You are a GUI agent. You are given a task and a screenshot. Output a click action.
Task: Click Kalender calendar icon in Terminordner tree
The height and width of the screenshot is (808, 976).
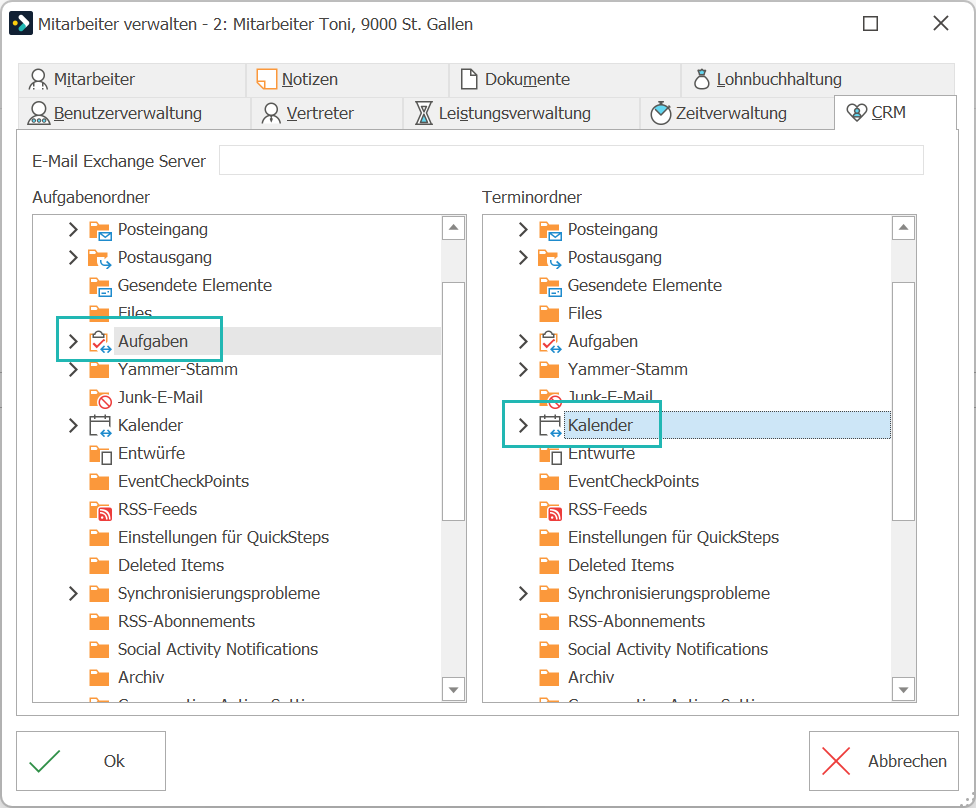click(550, 426)
